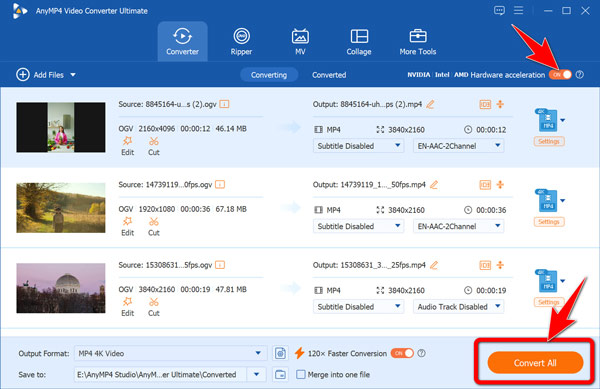Toggle 120× Faster Conversion switch
Viewport: 600px width, 389px height.
[402, 353]
